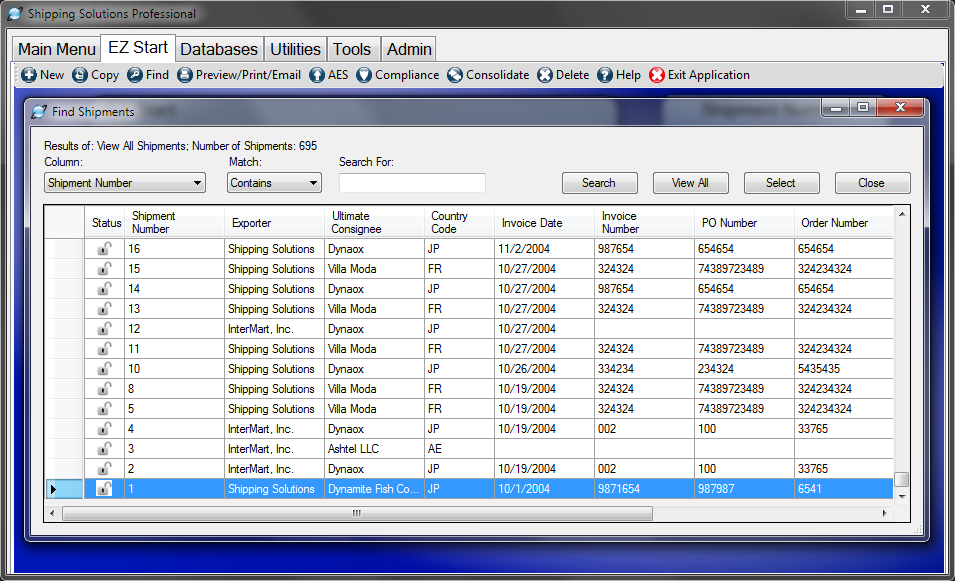Click the Help toolbar icon
The image size is (955, 581).
[x=605, y=75]
